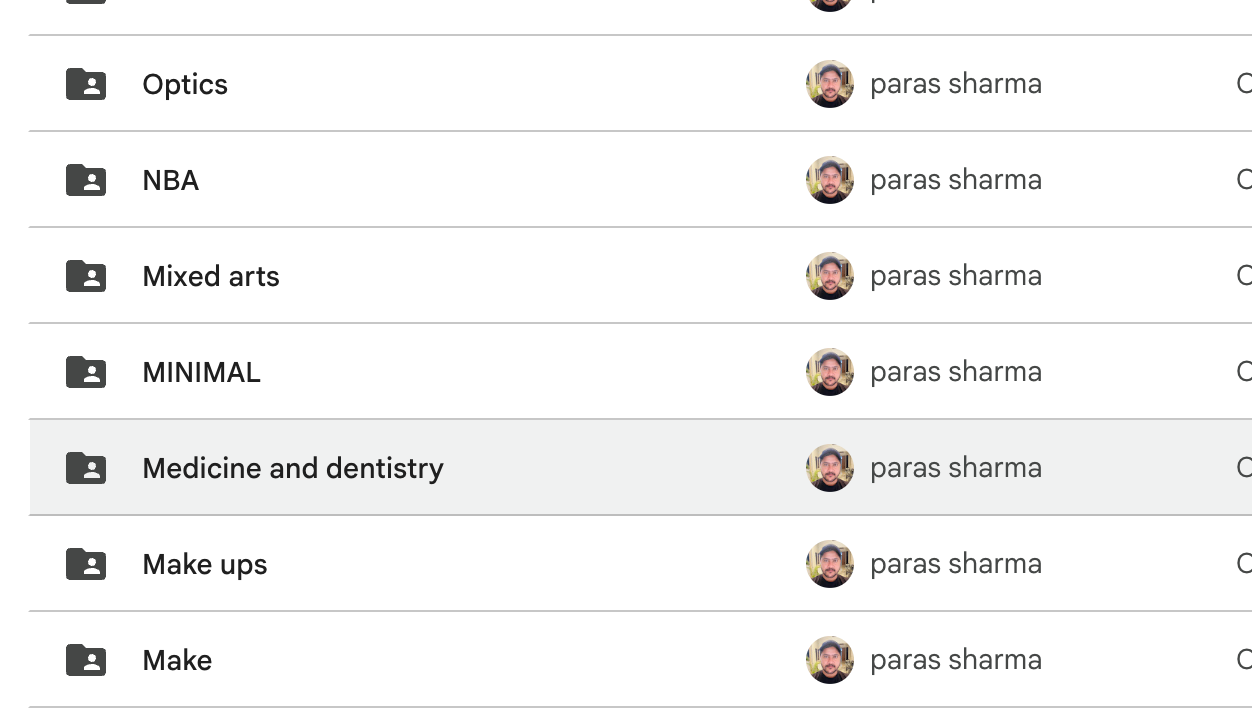The width and height of the screenshot is (1252, 708).
Task: Click the paras sharma owner text in the Make ups row
Action: [x=956, y=564]
